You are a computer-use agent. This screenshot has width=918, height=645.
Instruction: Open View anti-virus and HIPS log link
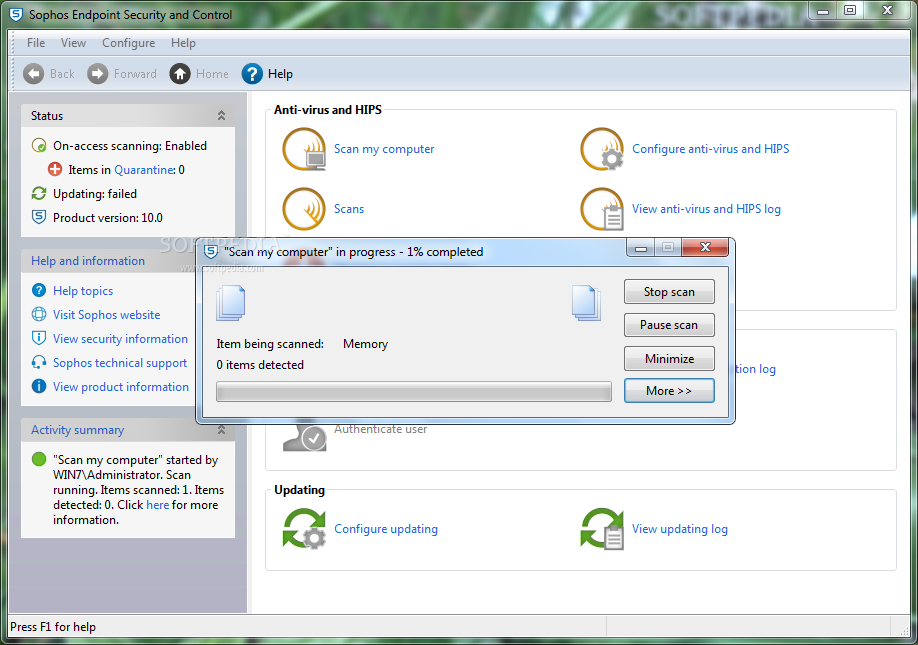706,209
